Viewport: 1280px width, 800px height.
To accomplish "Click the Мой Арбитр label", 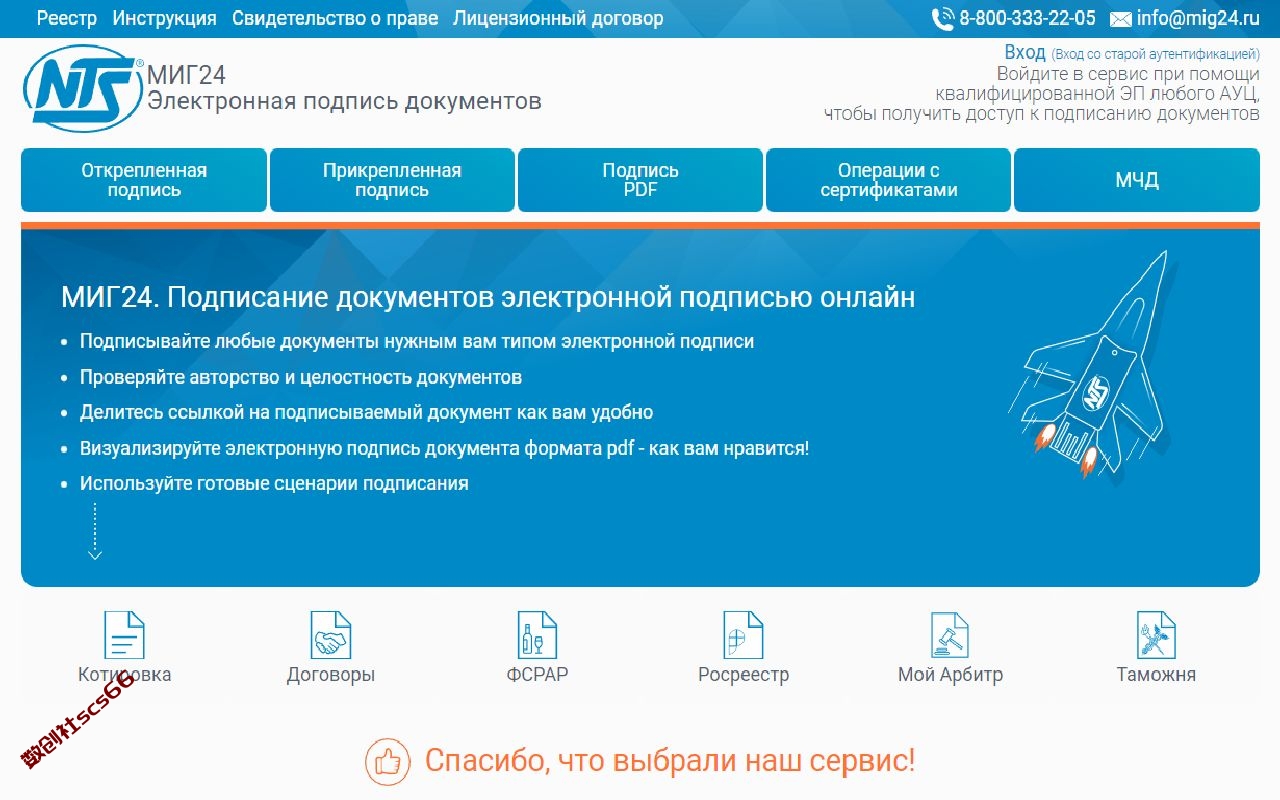I will [x=950, y=675].
